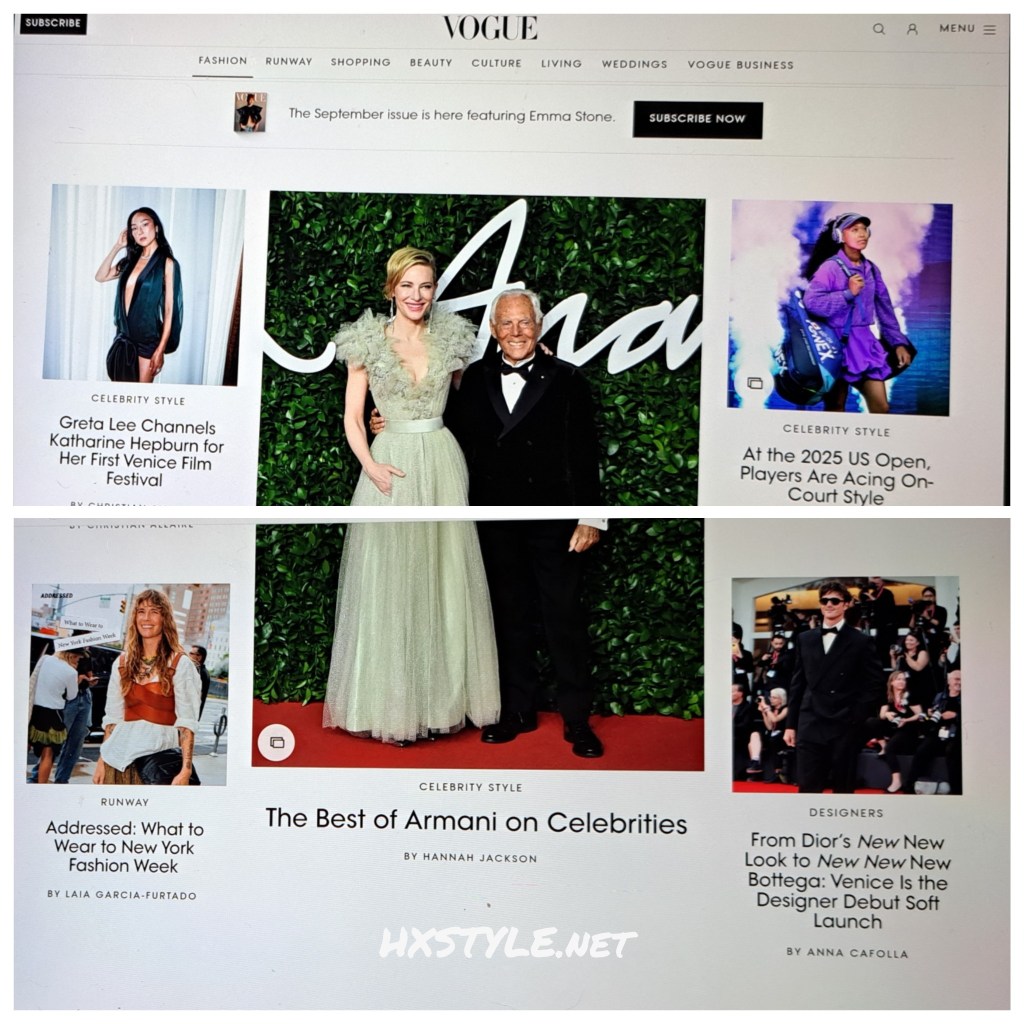Click the September issue cover thumbnail
This screenshot has height=1024, width=1024.
click(x=250, y=113)
